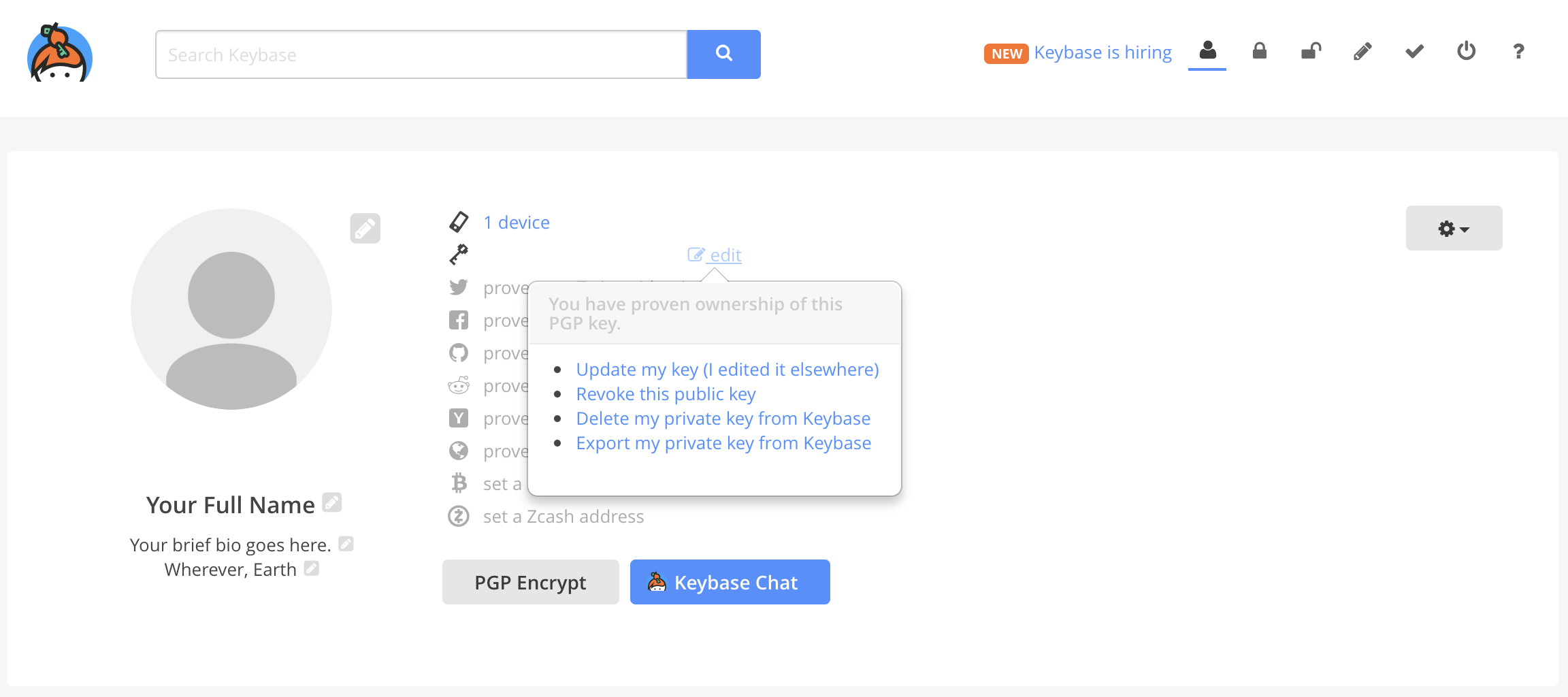Select the pencil icon in top navigation
The image size is (1568, 697).
click(x=1362, y=50)
